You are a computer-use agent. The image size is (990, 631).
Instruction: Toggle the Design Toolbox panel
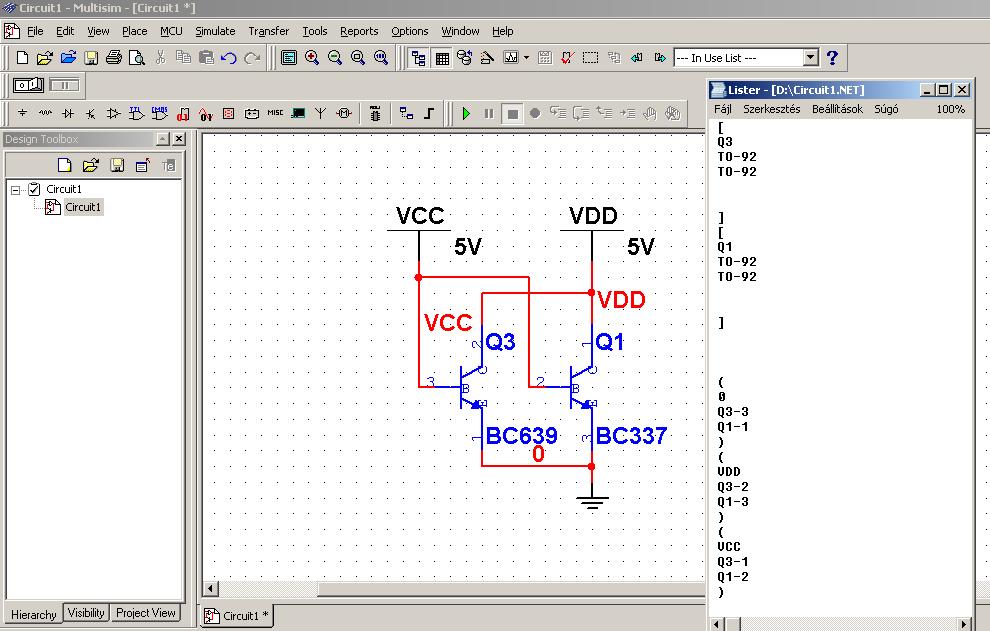[418, 58]
